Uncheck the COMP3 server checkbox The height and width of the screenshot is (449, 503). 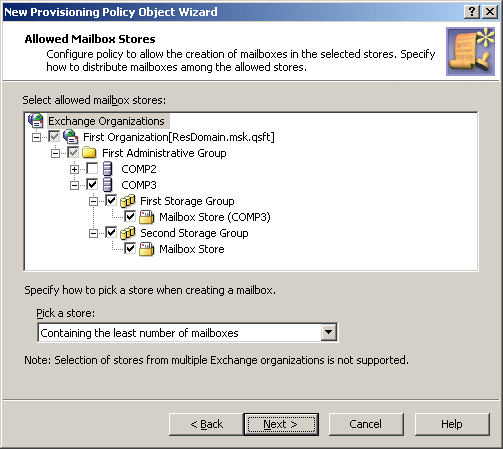(92, 184)
